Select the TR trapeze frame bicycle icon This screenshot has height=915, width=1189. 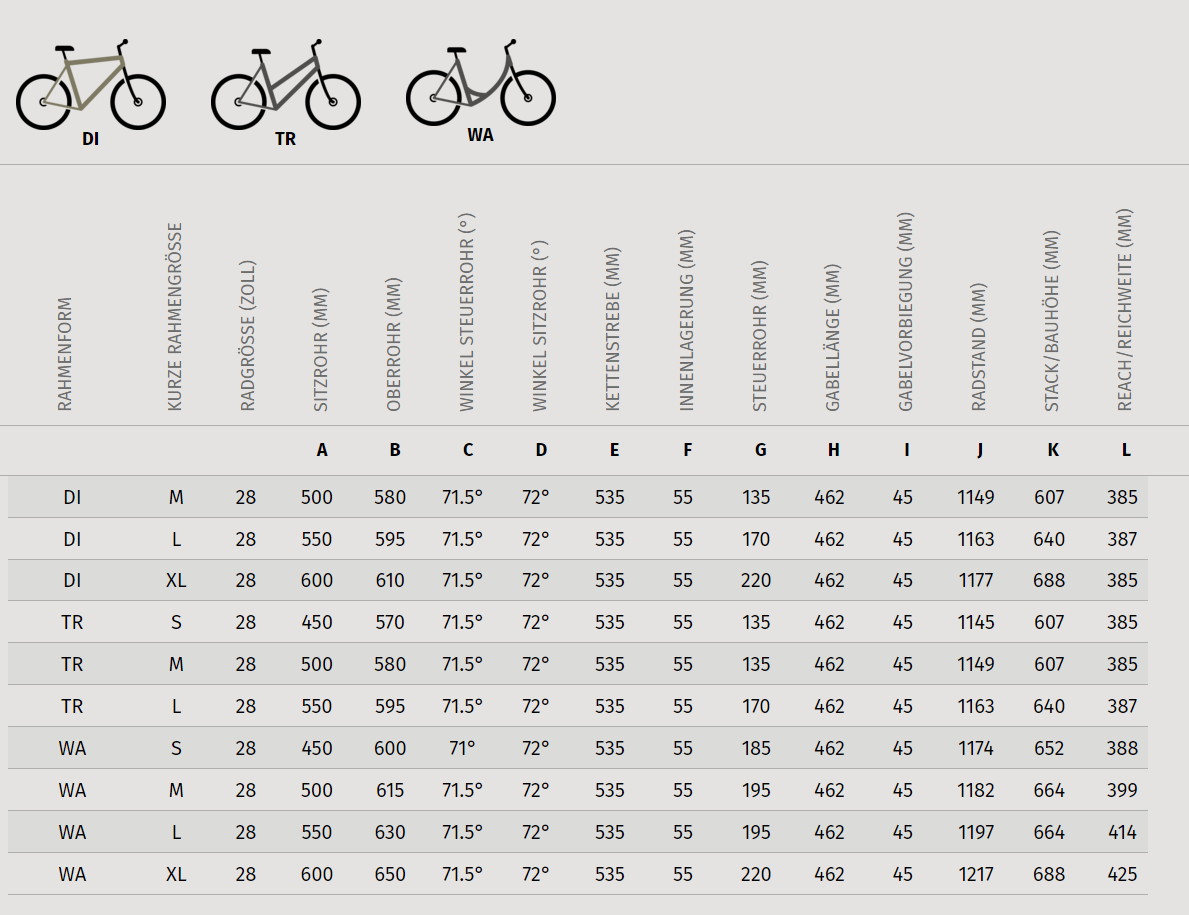pyautogui.click(x=286, y=84)
